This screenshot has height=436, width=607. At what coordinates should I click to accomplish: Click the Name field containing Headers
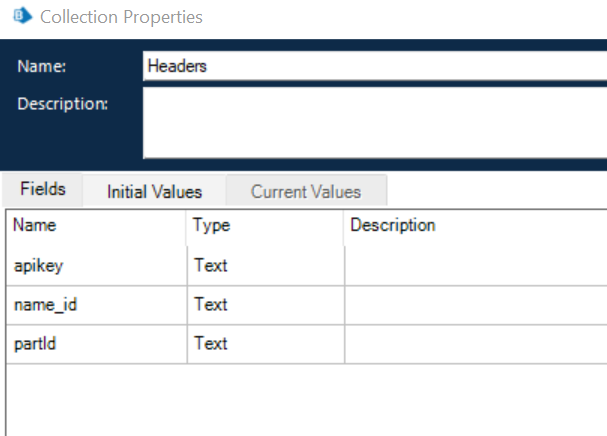pos(374,66)
